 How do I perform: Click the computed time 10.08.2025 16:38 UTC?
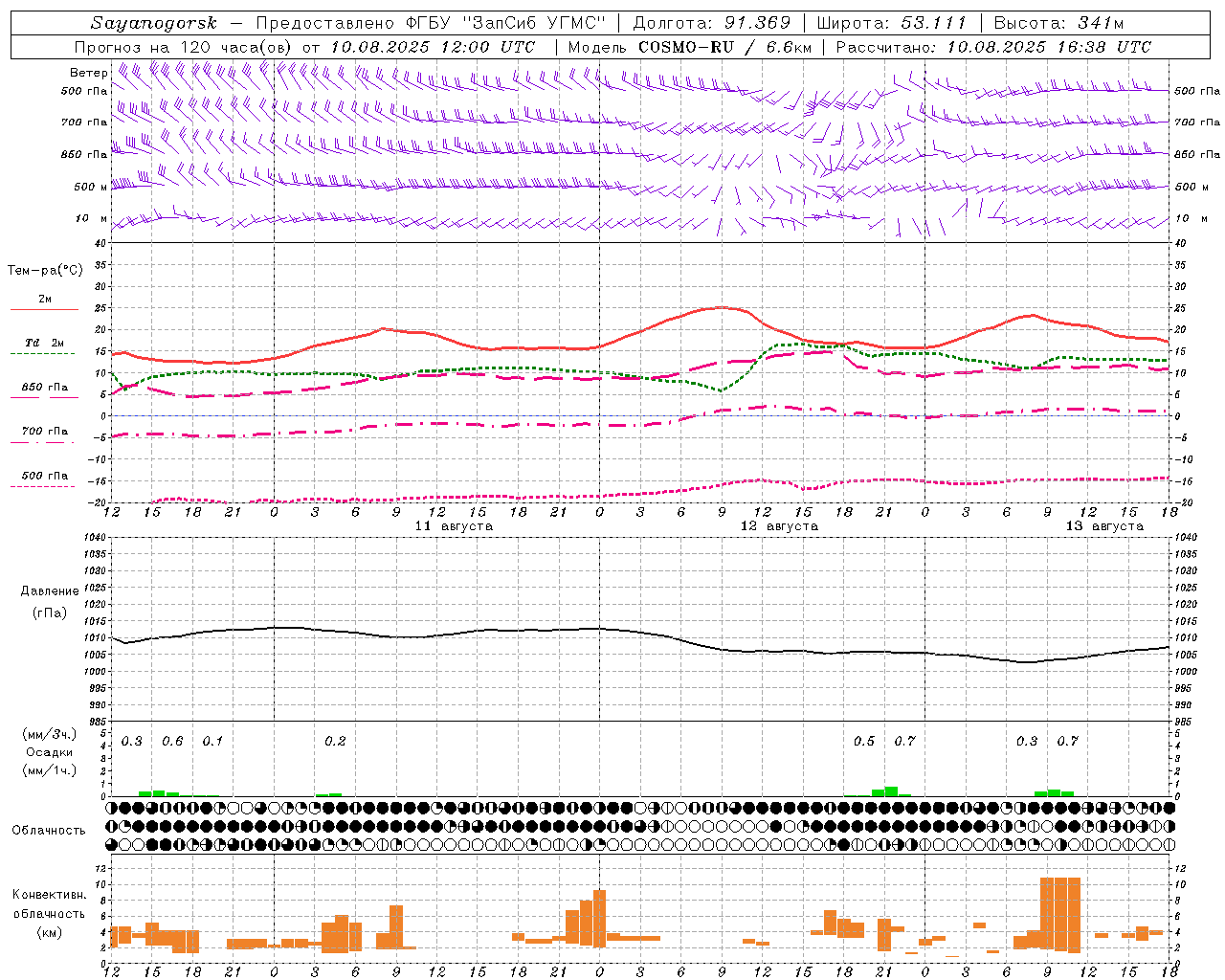coord(1049,47)
